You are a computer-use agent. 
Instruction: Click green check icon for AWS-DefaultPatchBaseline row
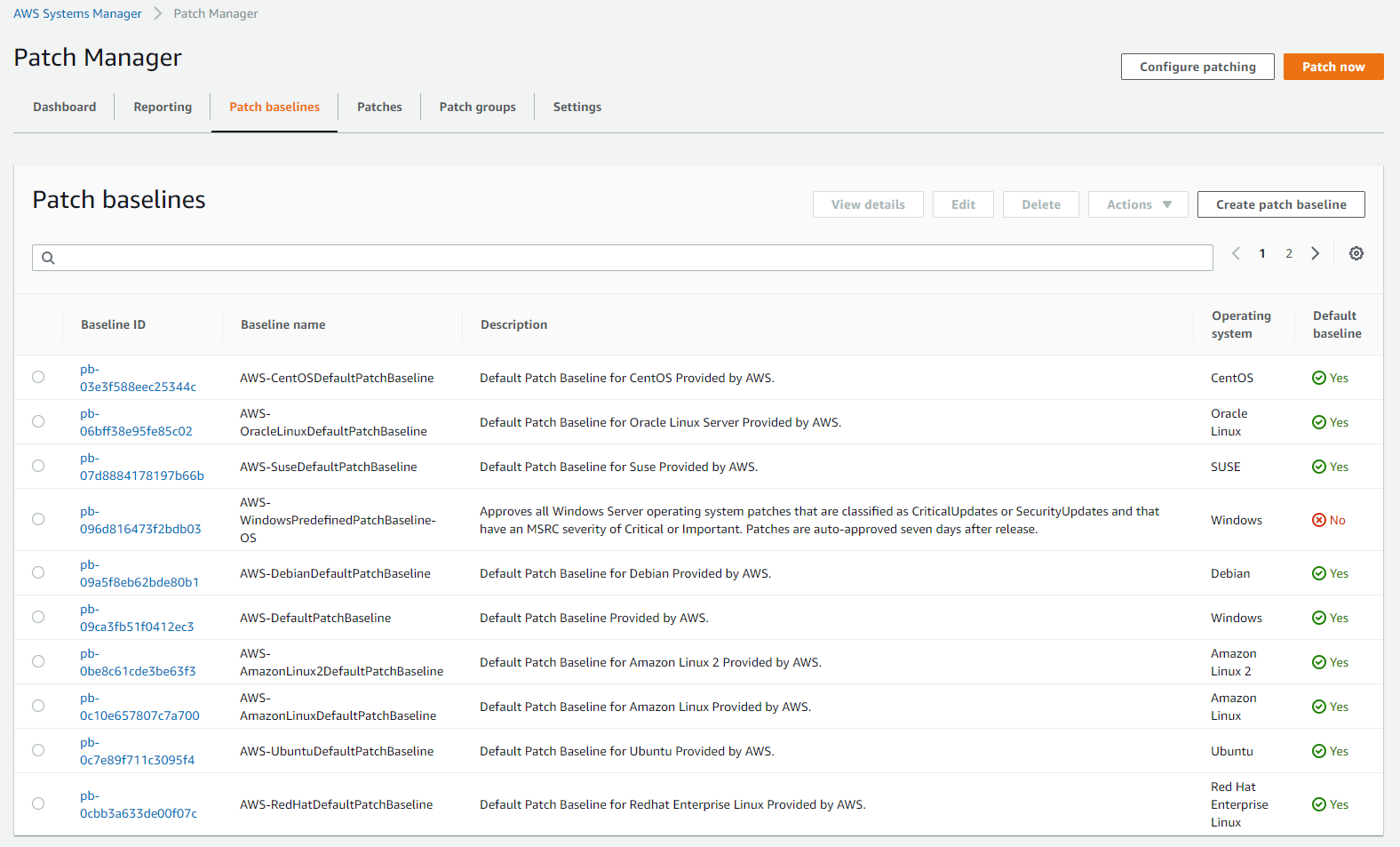point(1319,618)
